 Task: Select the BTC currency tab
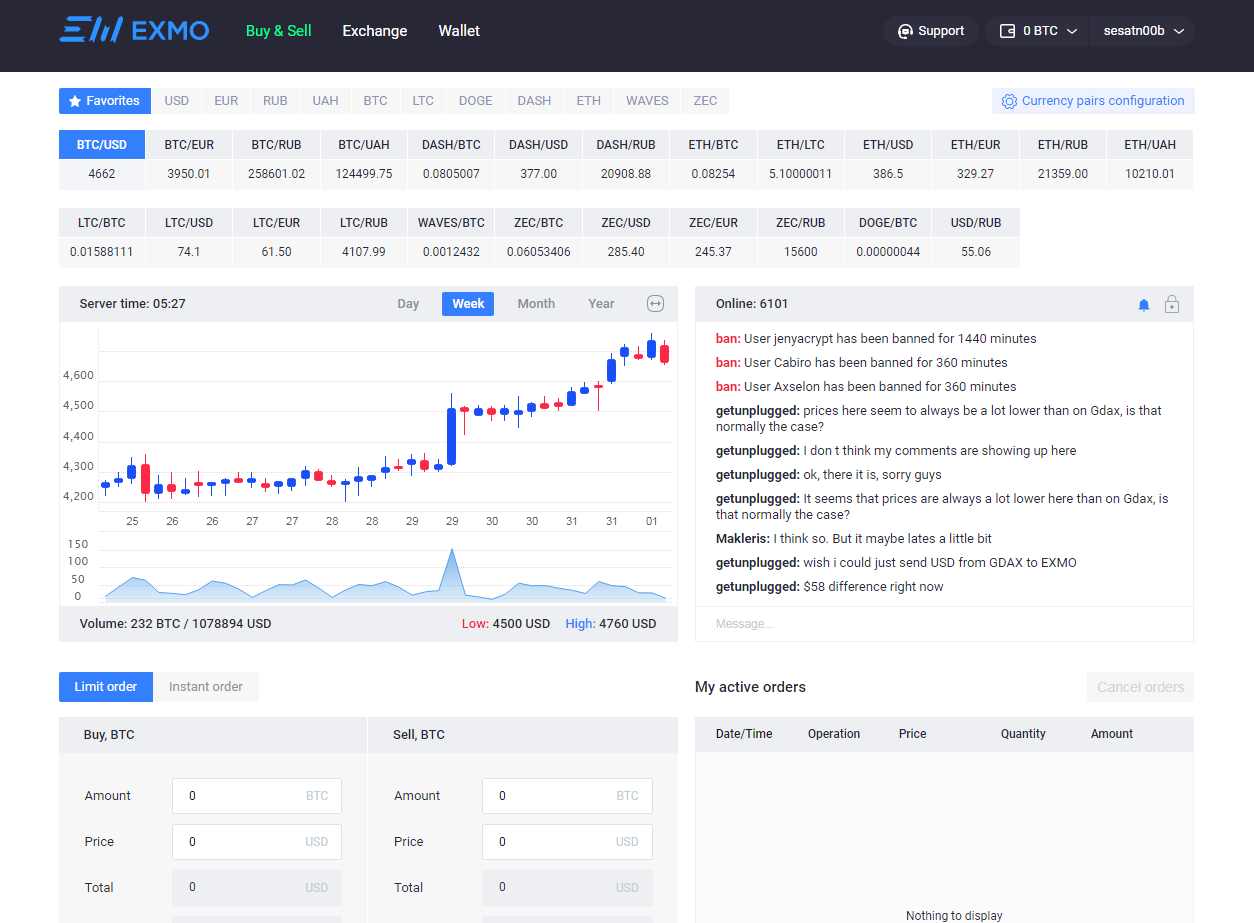[x=375, y=101]
